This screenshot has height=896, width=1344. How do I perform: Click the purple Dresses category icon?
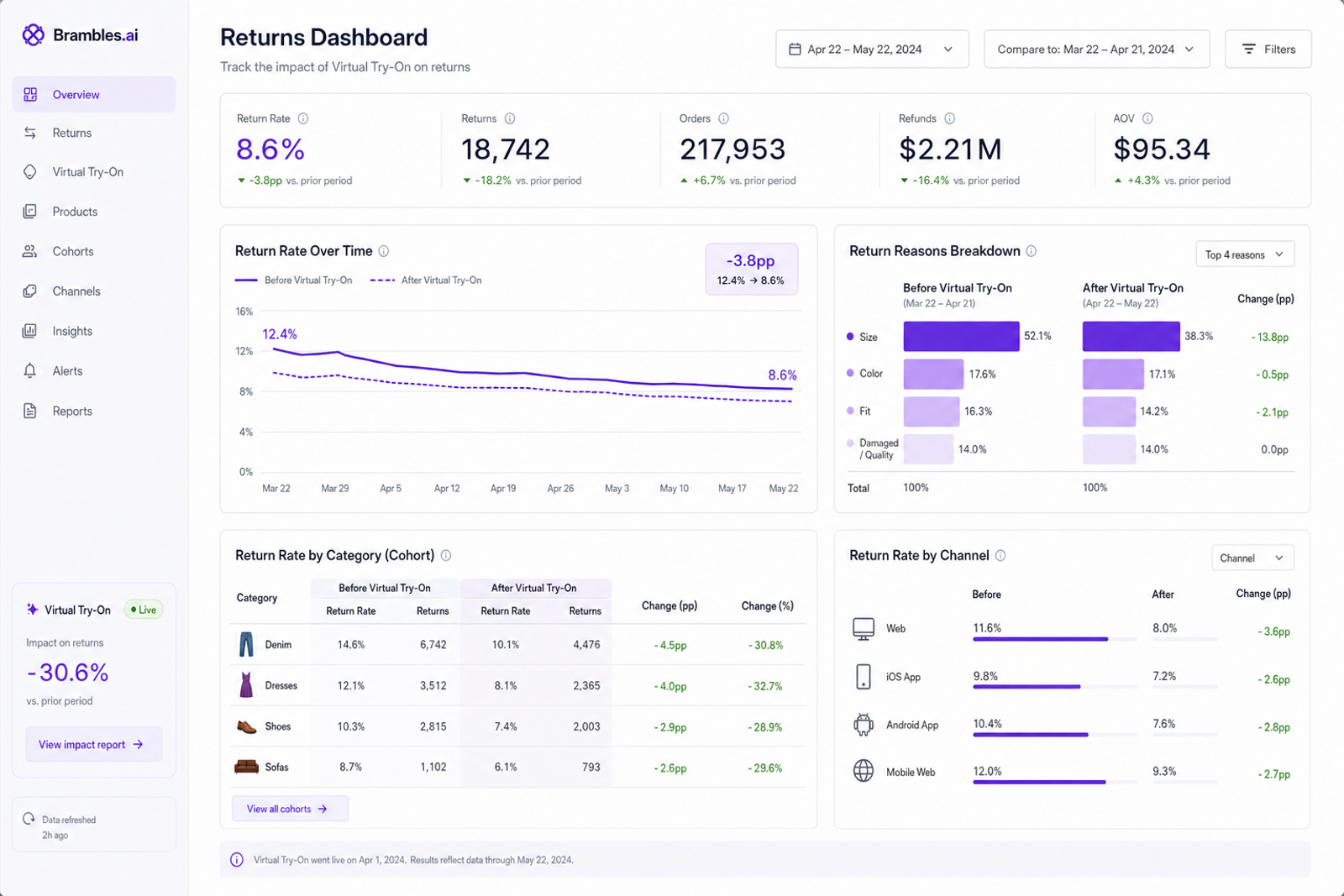click(x=246, y=685)
